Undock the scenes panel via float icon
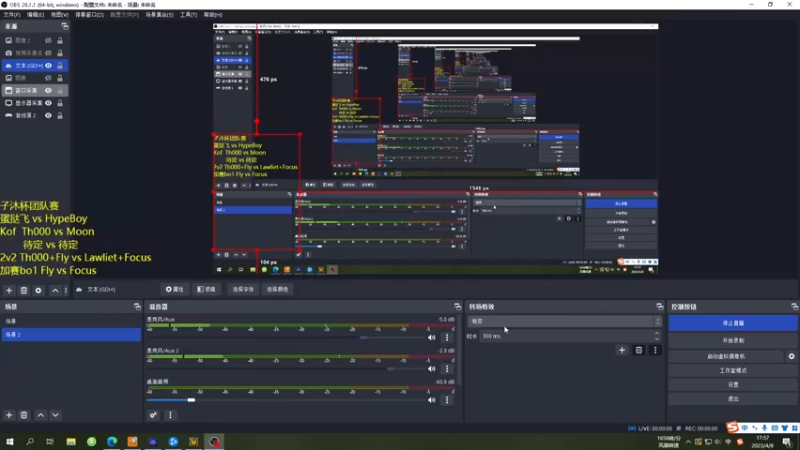This screenshot has height=450, width=800. [x=137, y=307]
